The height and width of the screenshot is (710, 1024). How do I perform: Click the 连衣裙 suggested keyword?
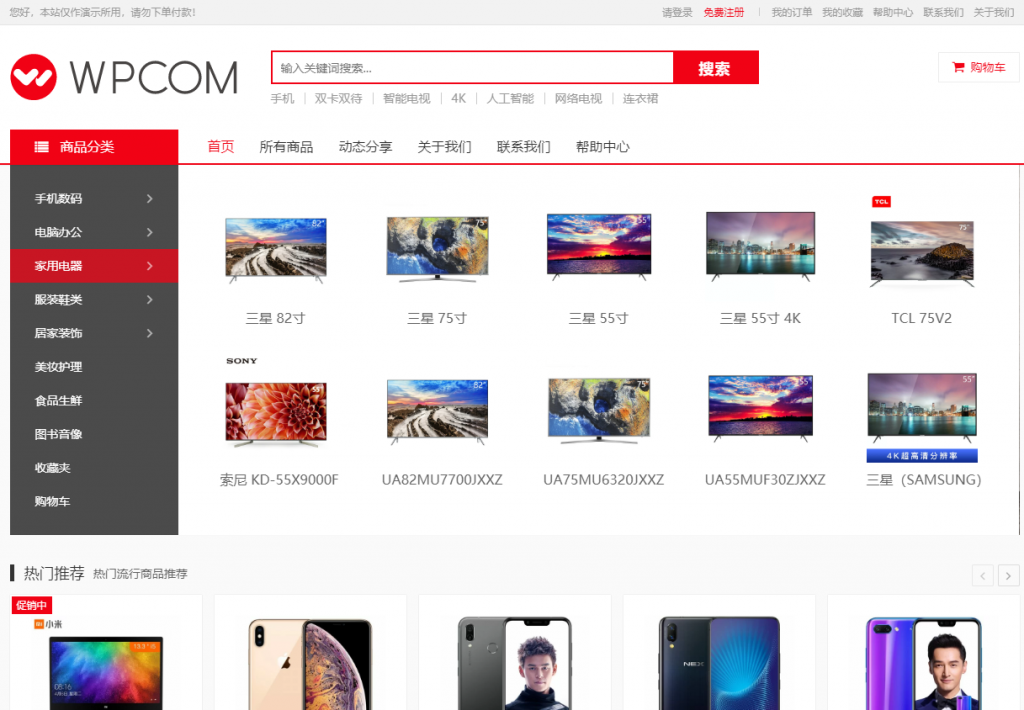[640, 99]
